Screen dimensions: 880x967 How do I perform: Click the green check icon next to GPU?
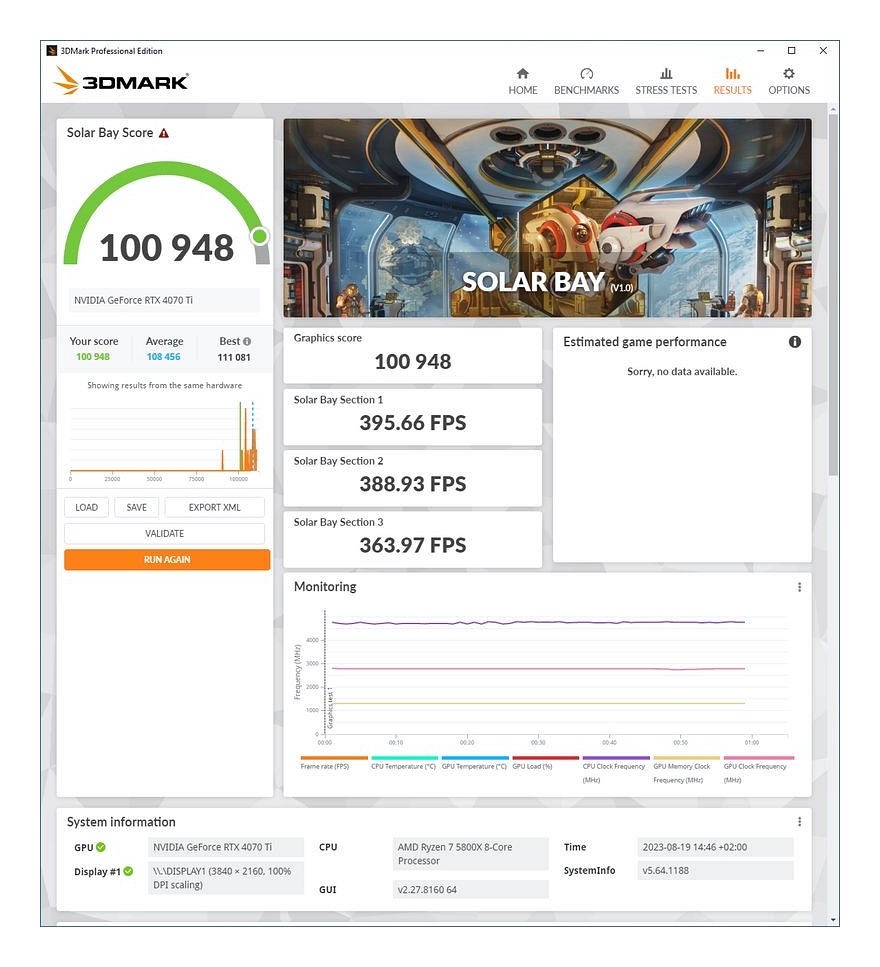coord(101,847)
